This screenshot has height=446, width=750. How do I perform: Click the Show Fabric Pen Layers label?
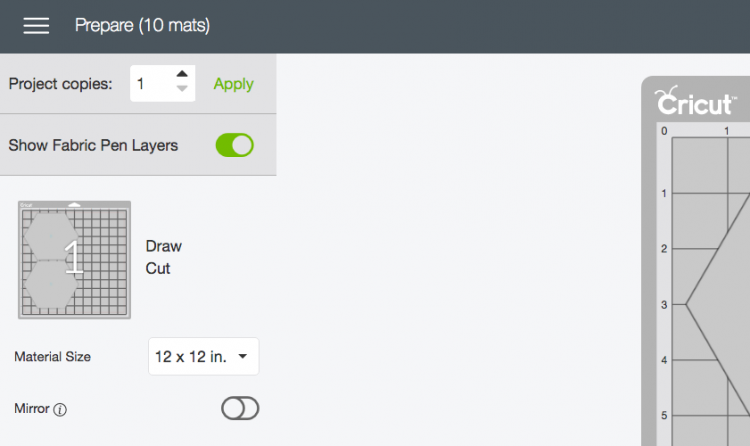pyautogui.click(x=93, y=145)
